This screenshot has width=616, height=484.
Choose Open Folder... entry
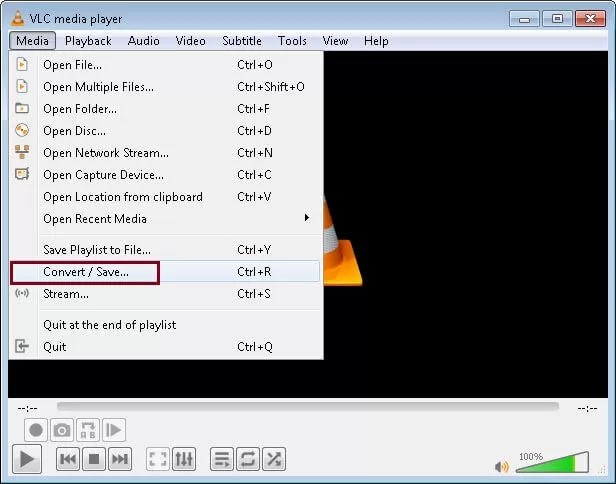pyautogui.click(x=165, y=109)
